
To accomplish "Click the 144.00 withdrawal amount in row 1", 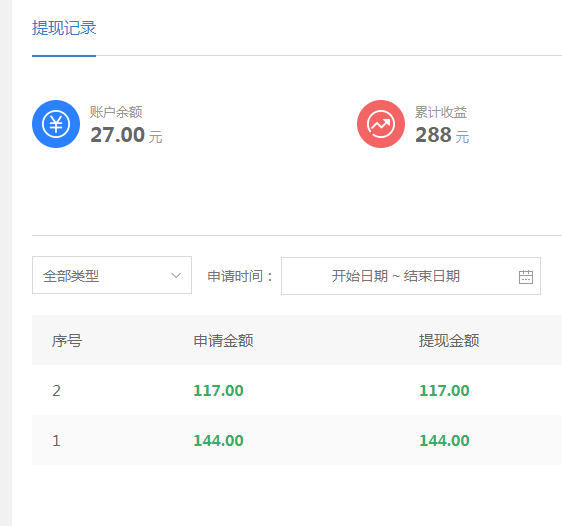I will pos(444,441).
